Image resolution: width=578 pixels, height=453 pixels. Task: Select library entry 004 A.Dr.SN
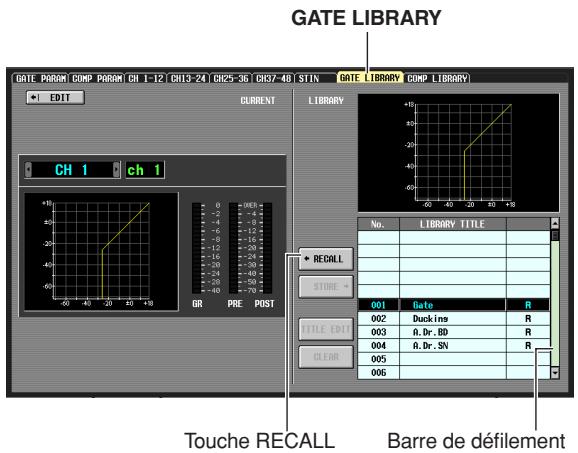pos(453,346)
